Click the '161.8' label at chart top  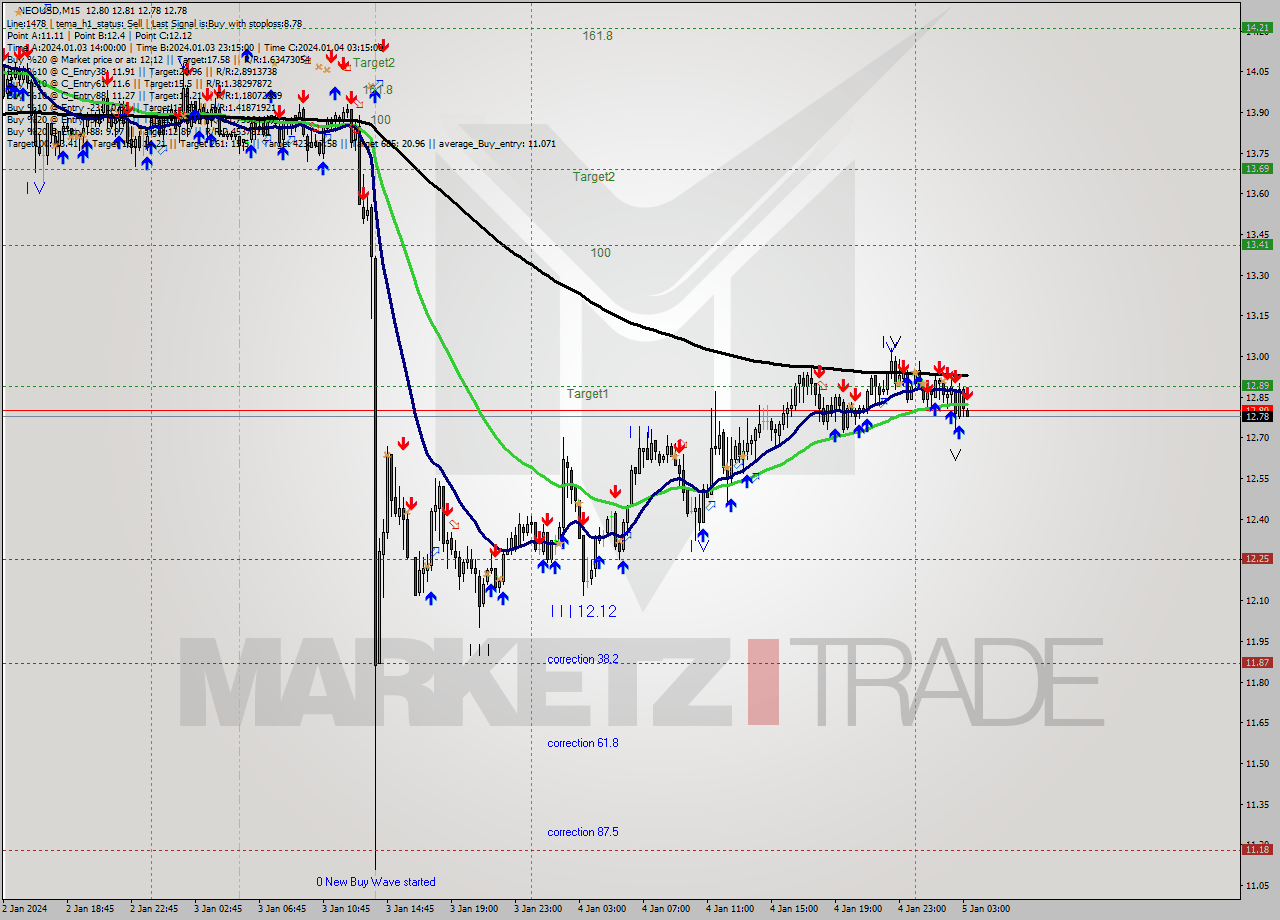[598, 35]
